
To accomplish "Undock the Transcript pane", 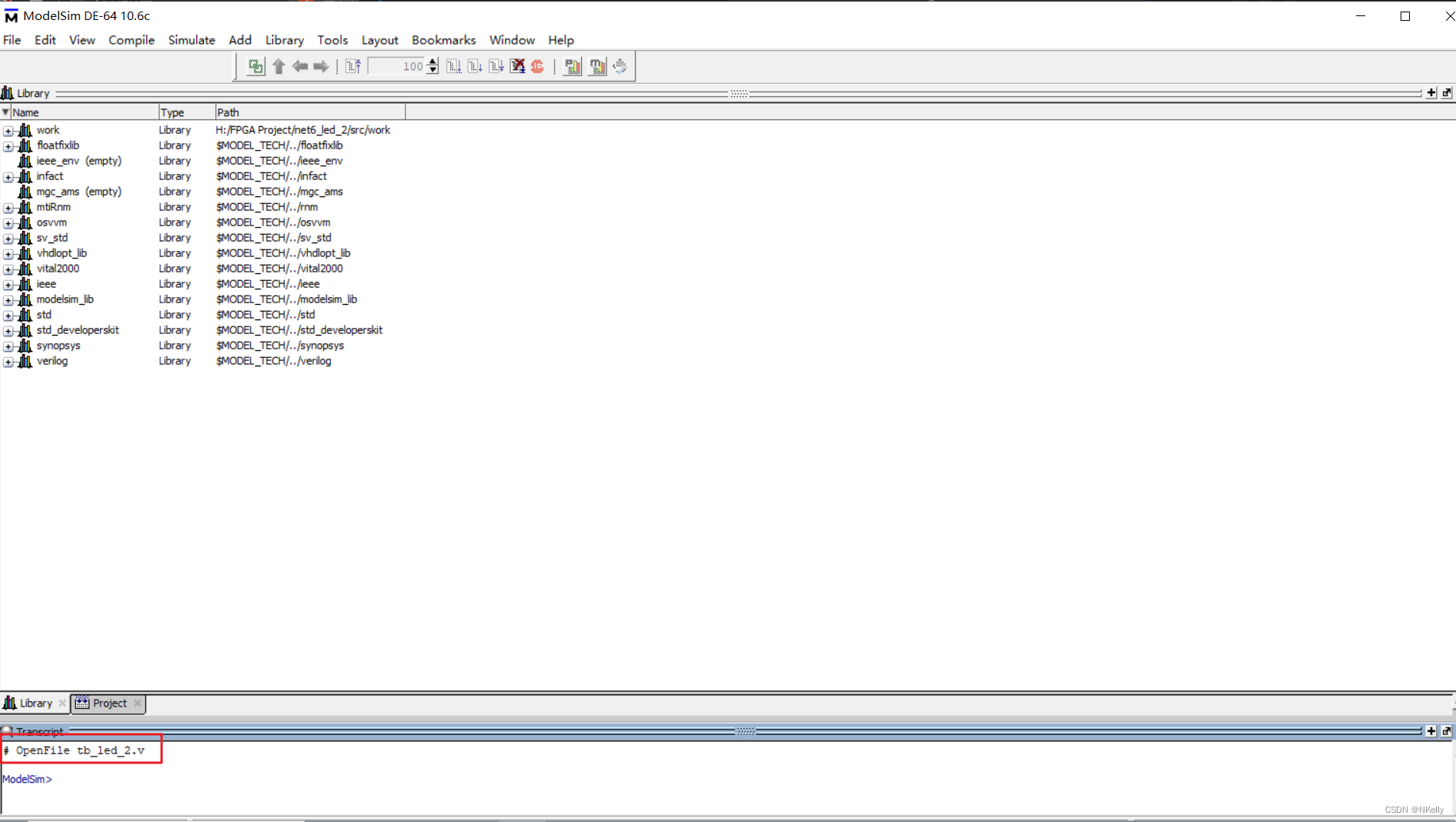I will (x=1447, y=731).
